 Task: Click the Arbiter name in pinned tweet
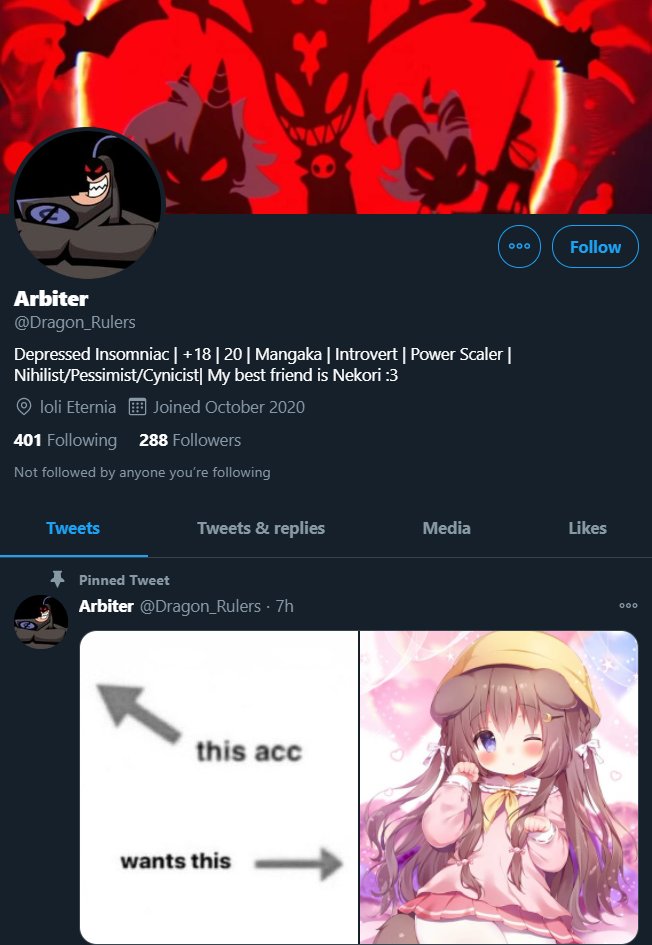click(106, 606)
